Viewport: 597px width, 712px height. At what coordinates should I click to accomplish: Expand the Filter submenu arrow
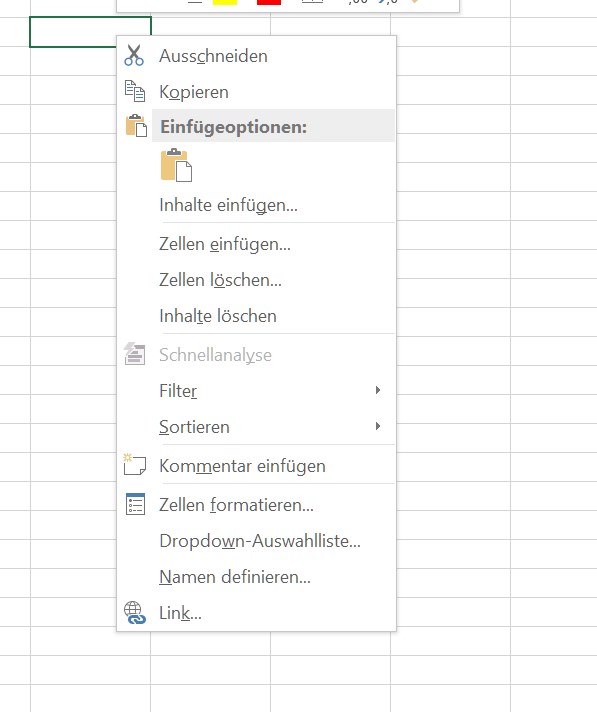pos(378,390)
